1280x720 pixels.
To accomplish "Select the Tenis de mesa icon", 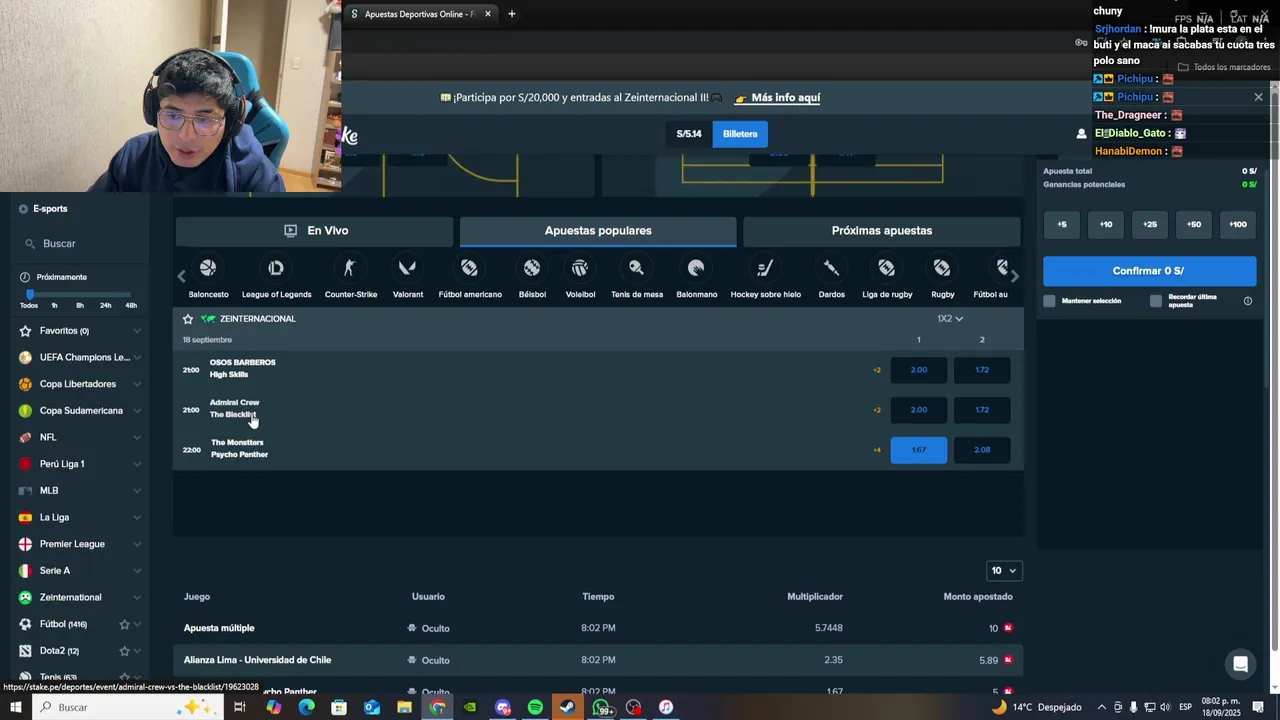I will [x=636, y=268].
